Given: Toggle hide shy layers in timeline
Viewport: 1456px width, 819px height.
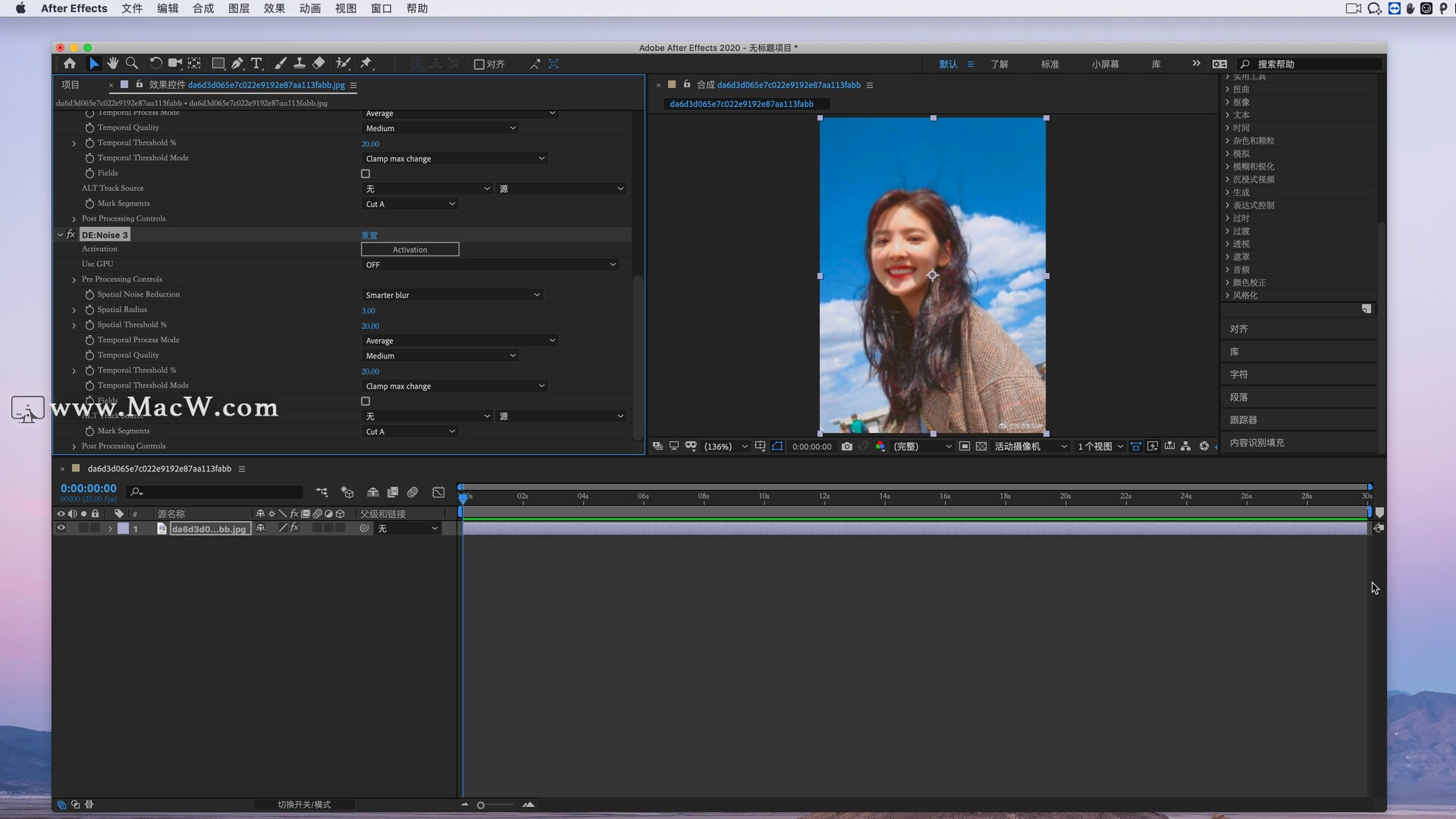Looking at the screenshot, I should [372, 492].
